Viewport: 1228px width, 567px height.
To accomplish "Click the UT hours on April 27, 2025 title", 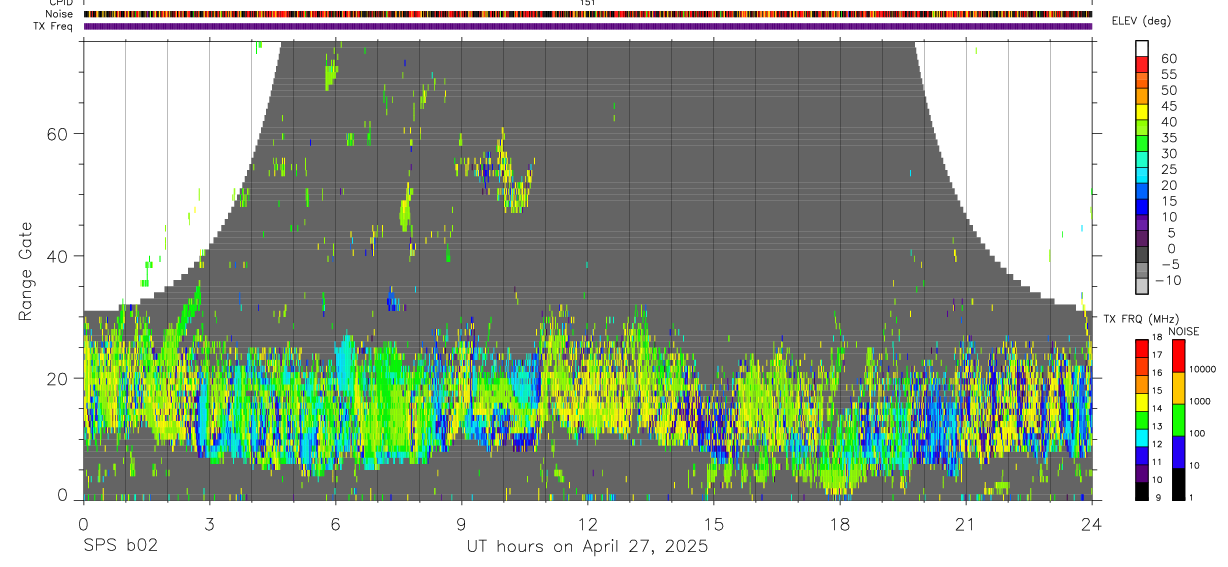I will pos(587,547).
